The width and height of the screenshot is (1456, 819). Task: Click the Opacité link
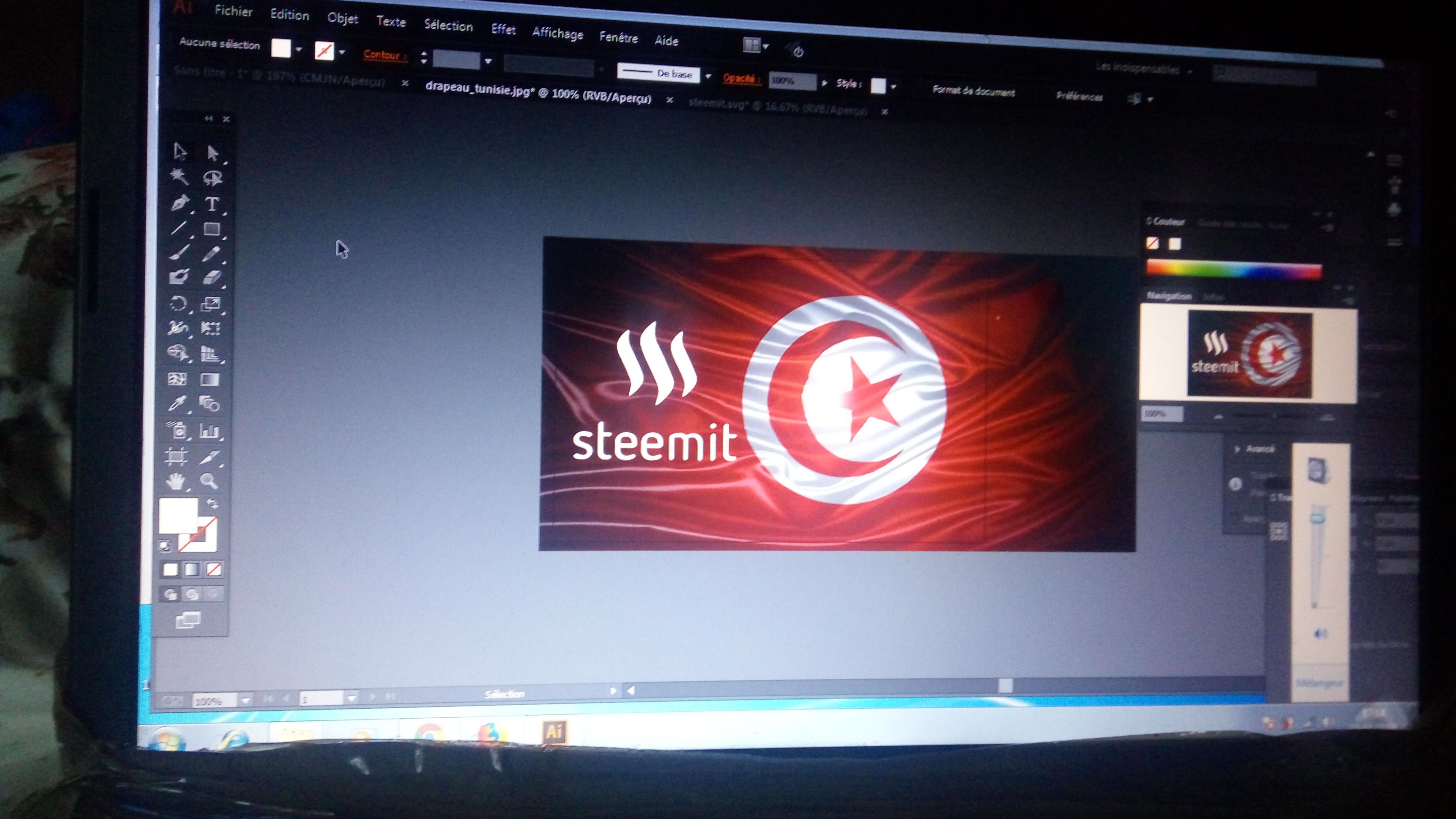[741, 79]
